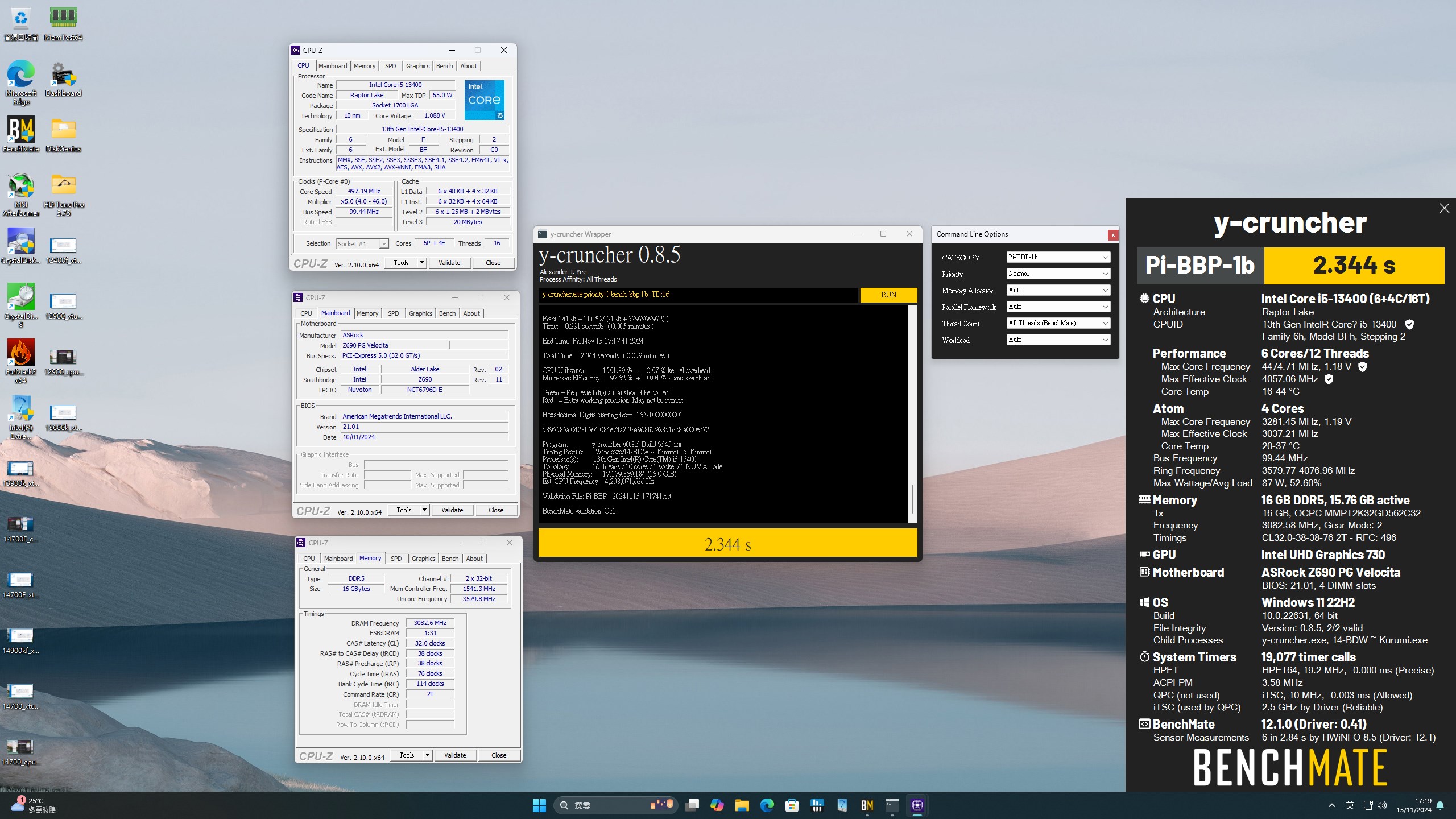Open the Priority dropdown set to Normal
Viewport: 1456px width, 819px height.
(x=1058, y=274)
